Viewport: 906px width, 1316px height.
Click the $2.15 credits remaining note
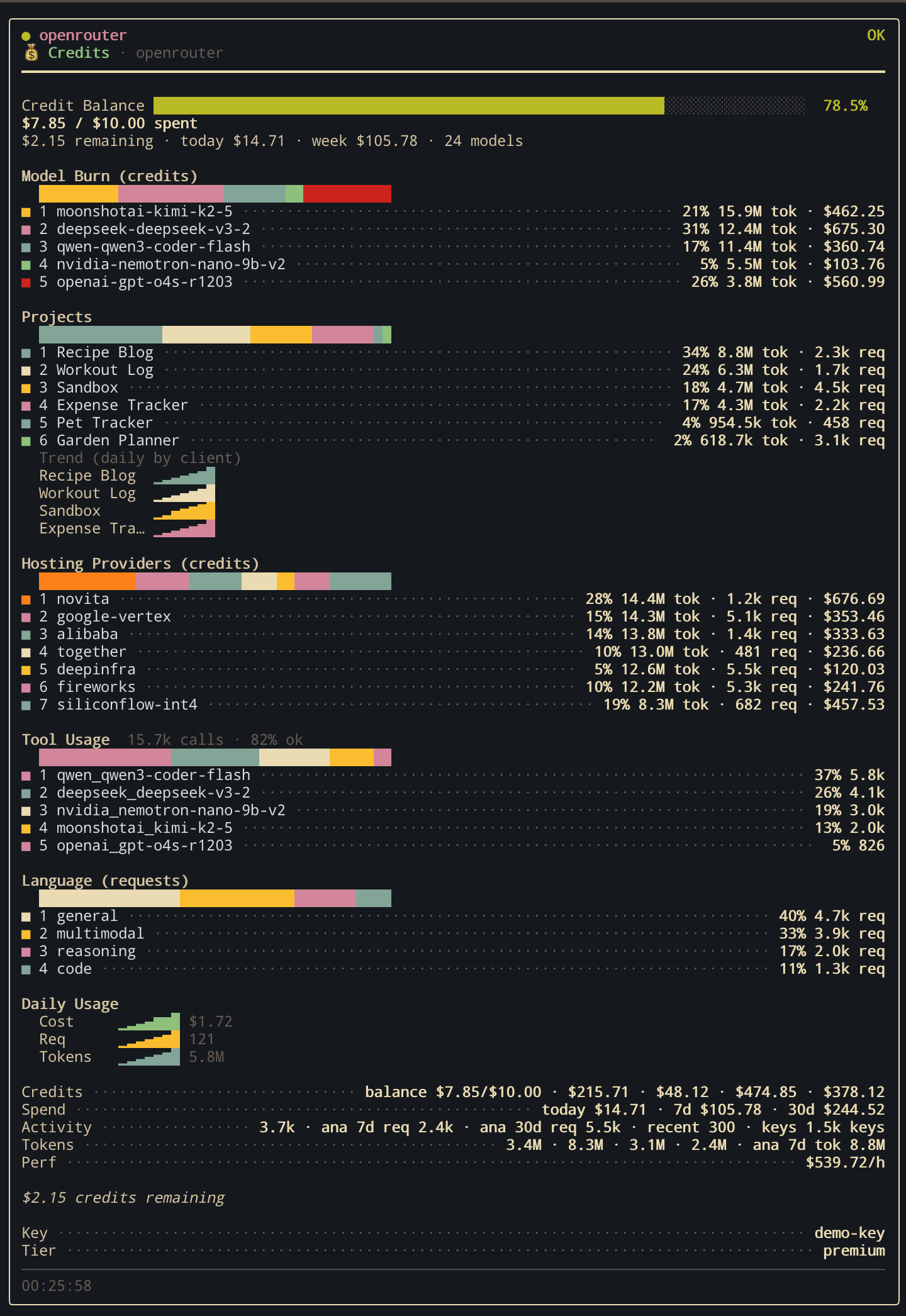point(123,1198)
